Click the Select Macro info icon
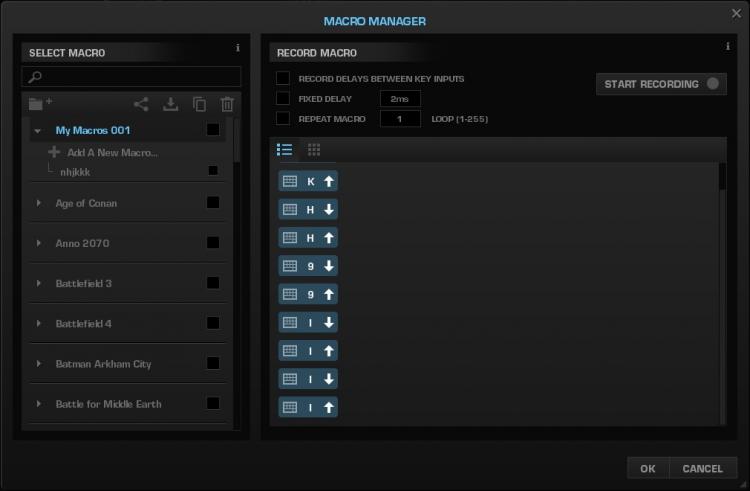The width and height of the screenshot is (750, 491). tap(238, 48)
